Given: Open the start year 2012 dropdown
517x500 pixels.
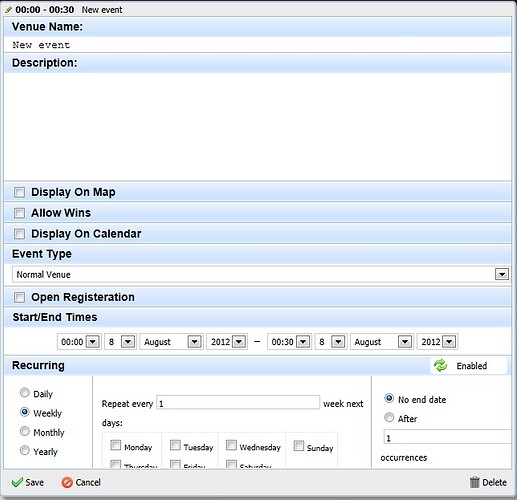Looking at the screenshot, I should 239,342.
